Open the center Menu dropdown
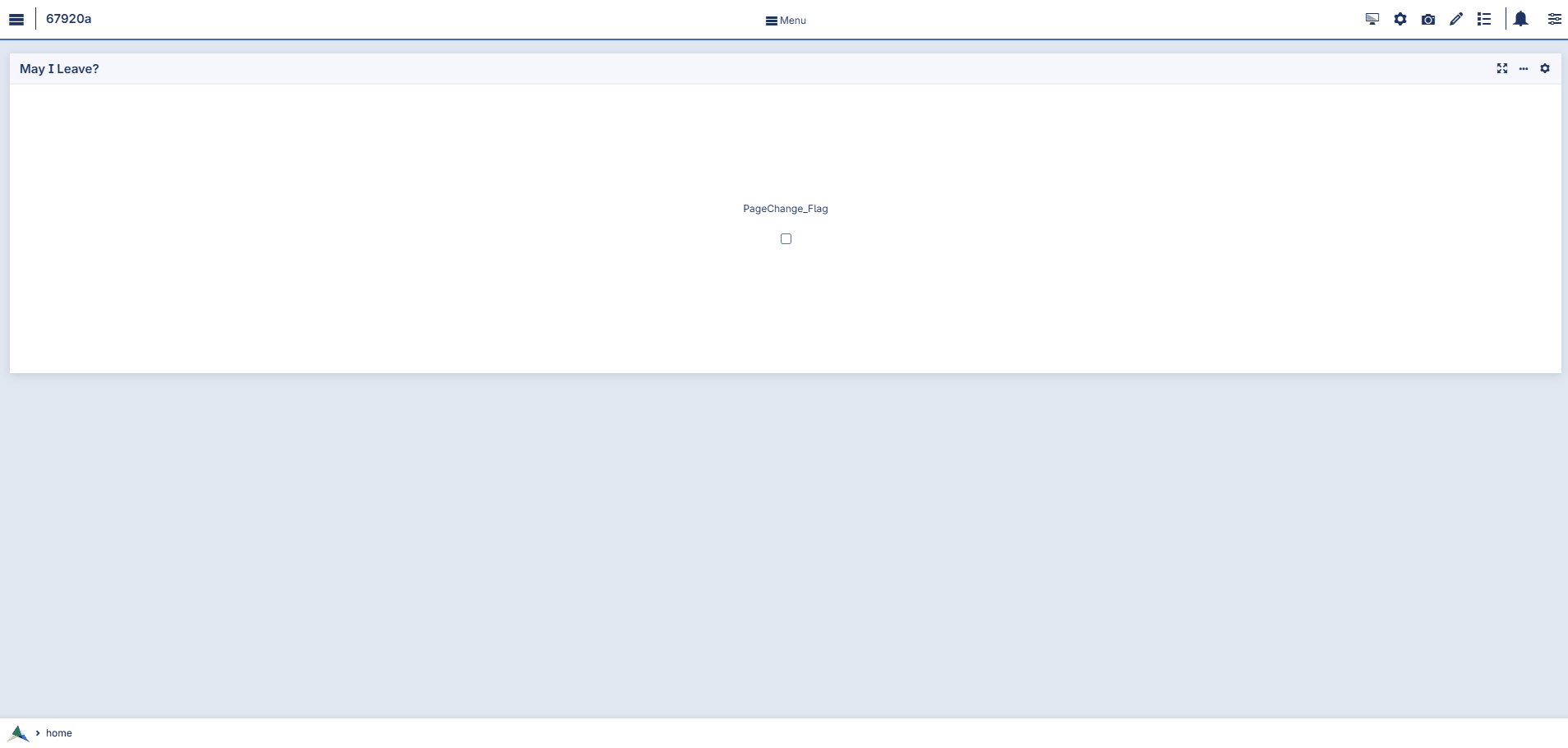 [x=786, y=21]
